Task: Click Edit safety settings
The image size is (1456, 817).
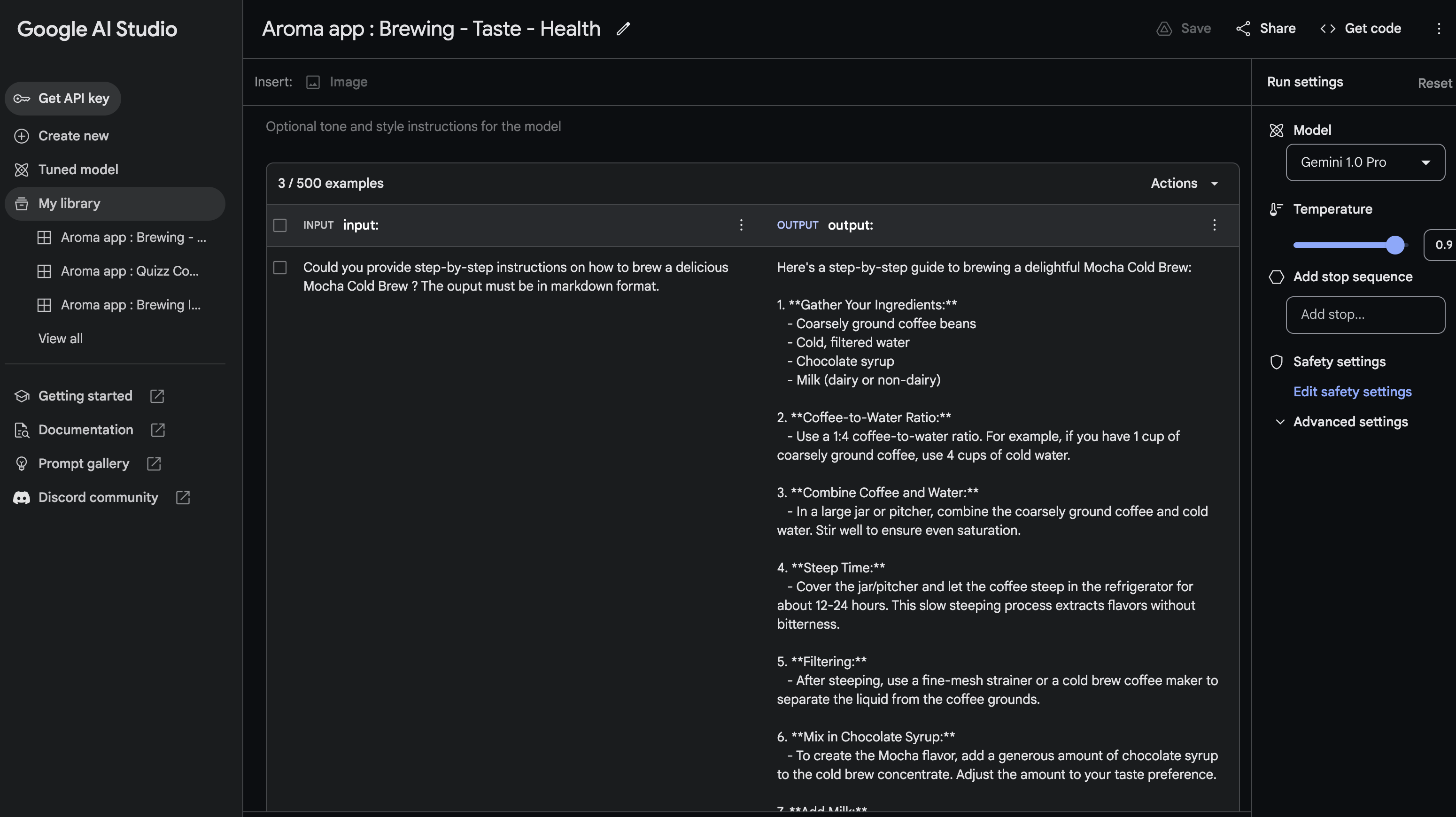Action: point(1352,392)
